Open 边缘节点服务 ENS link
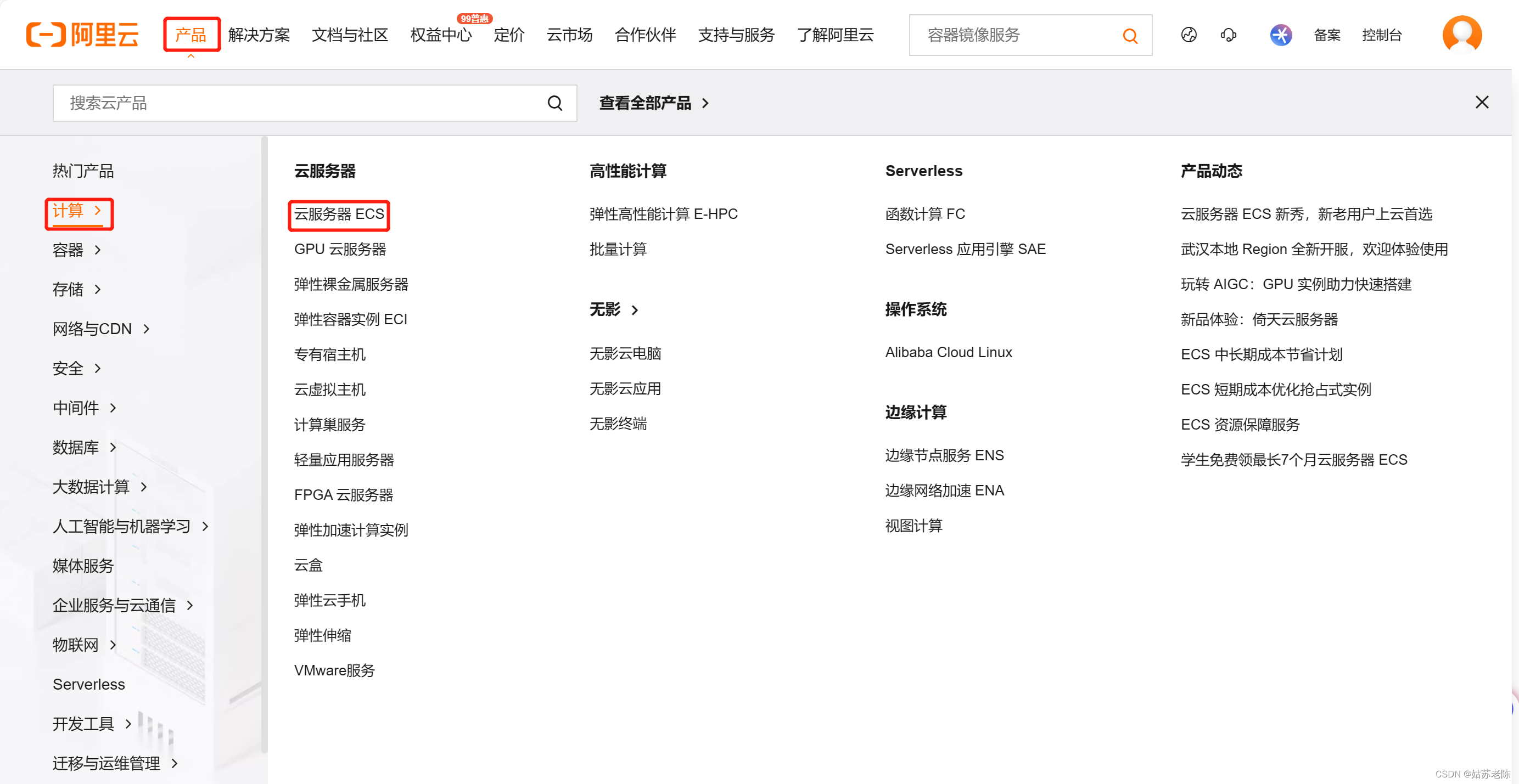Image resolution: width=1519 pixels, height=784 pixels. pos(944,456)
